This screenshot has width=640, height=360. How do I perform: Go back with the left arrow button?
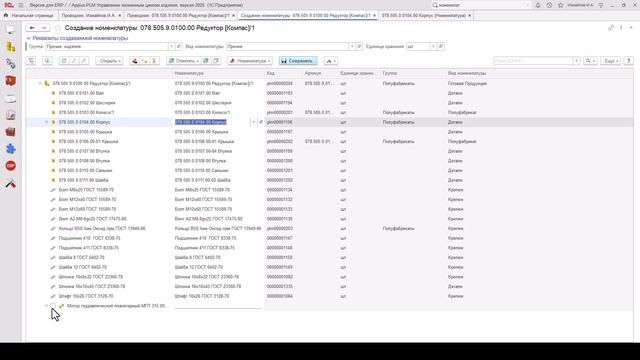tap(32, 28)
